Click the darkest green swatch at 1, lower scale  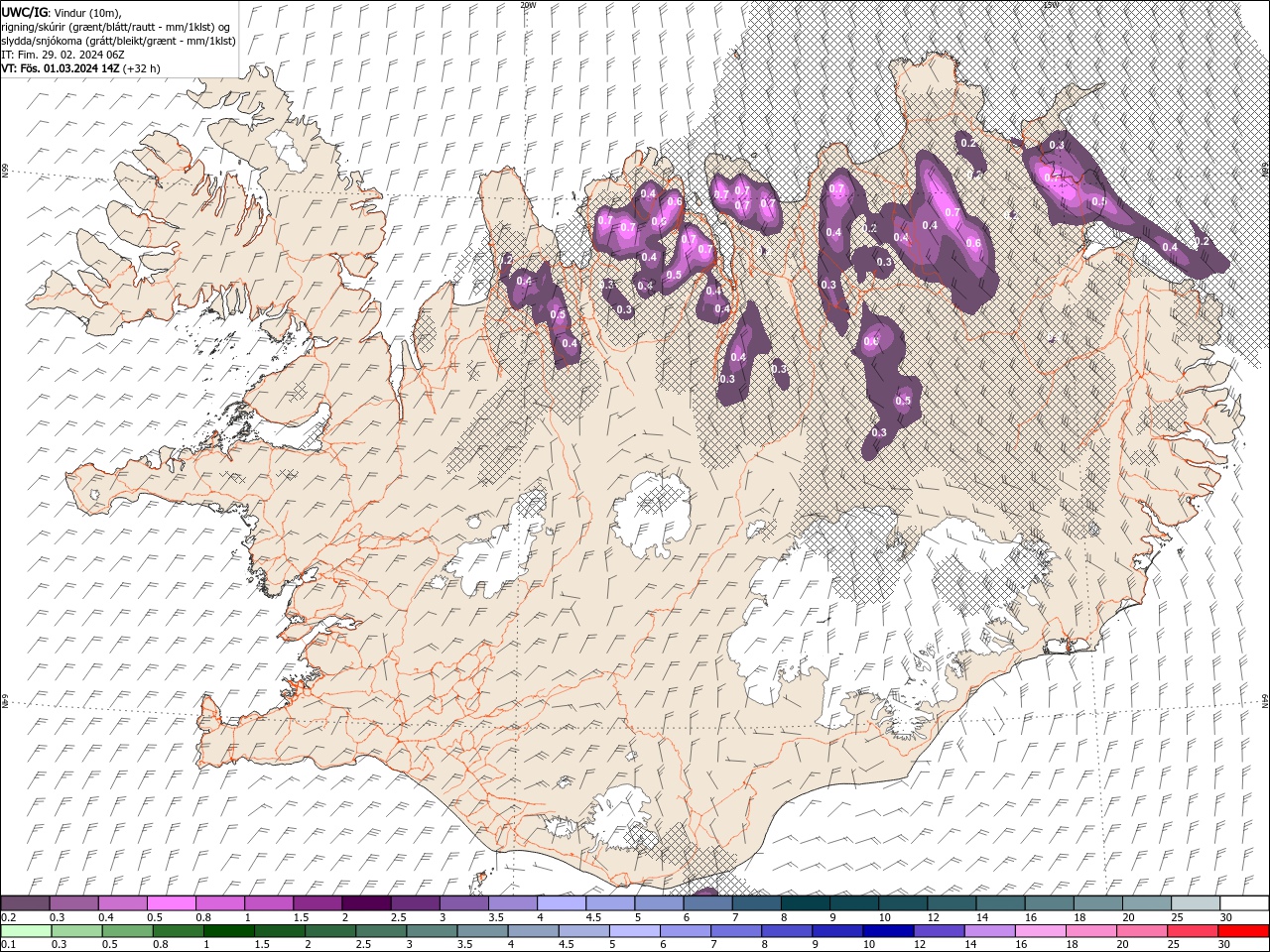pos(228,931)
